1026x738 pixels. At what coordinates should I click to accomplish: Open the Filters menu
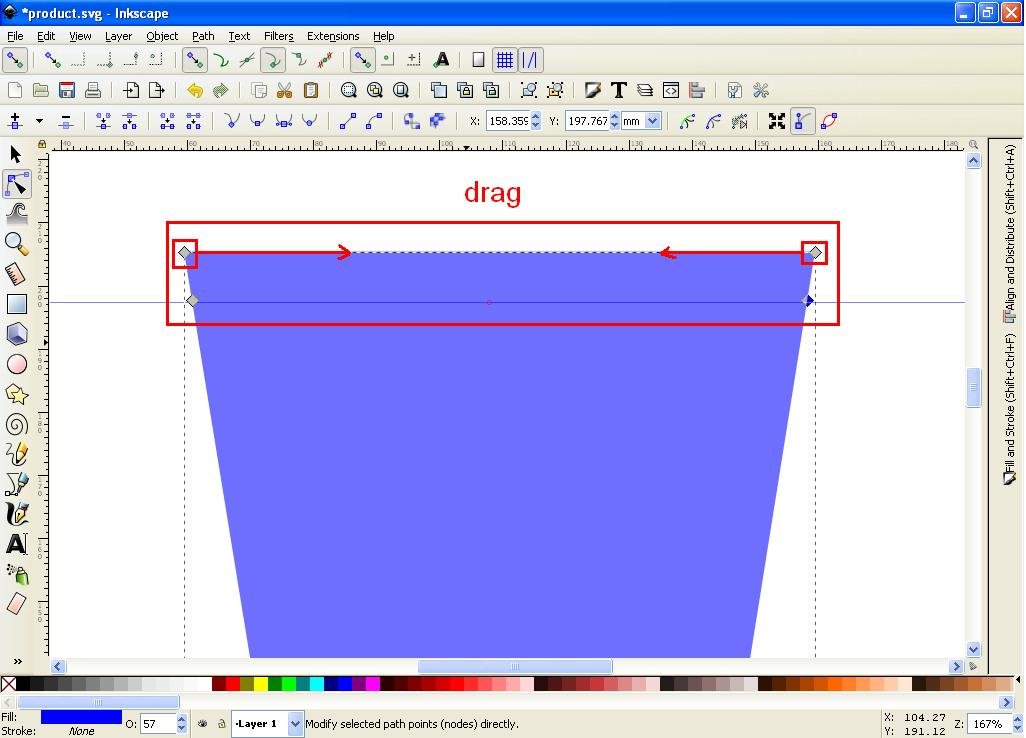(x=278, y=36)
